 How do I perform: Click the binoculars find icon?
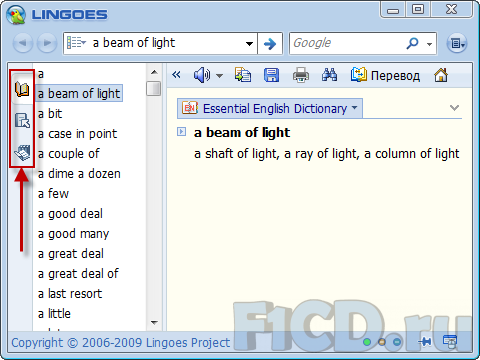click(x=329, y=75)
